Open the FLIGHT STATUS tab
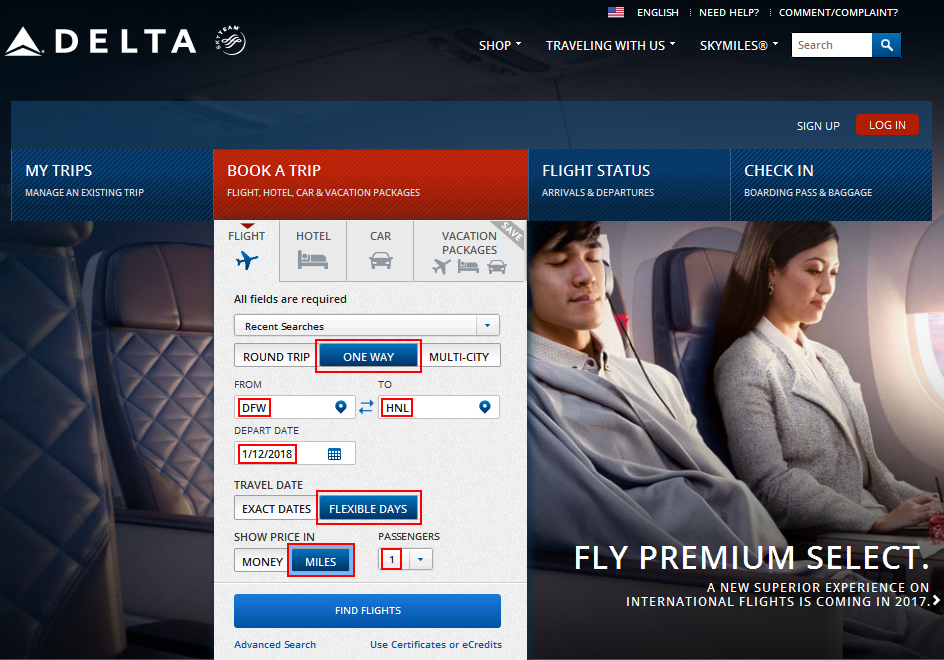944x660 pixels. pyautogui.click(x=629, y=184)
